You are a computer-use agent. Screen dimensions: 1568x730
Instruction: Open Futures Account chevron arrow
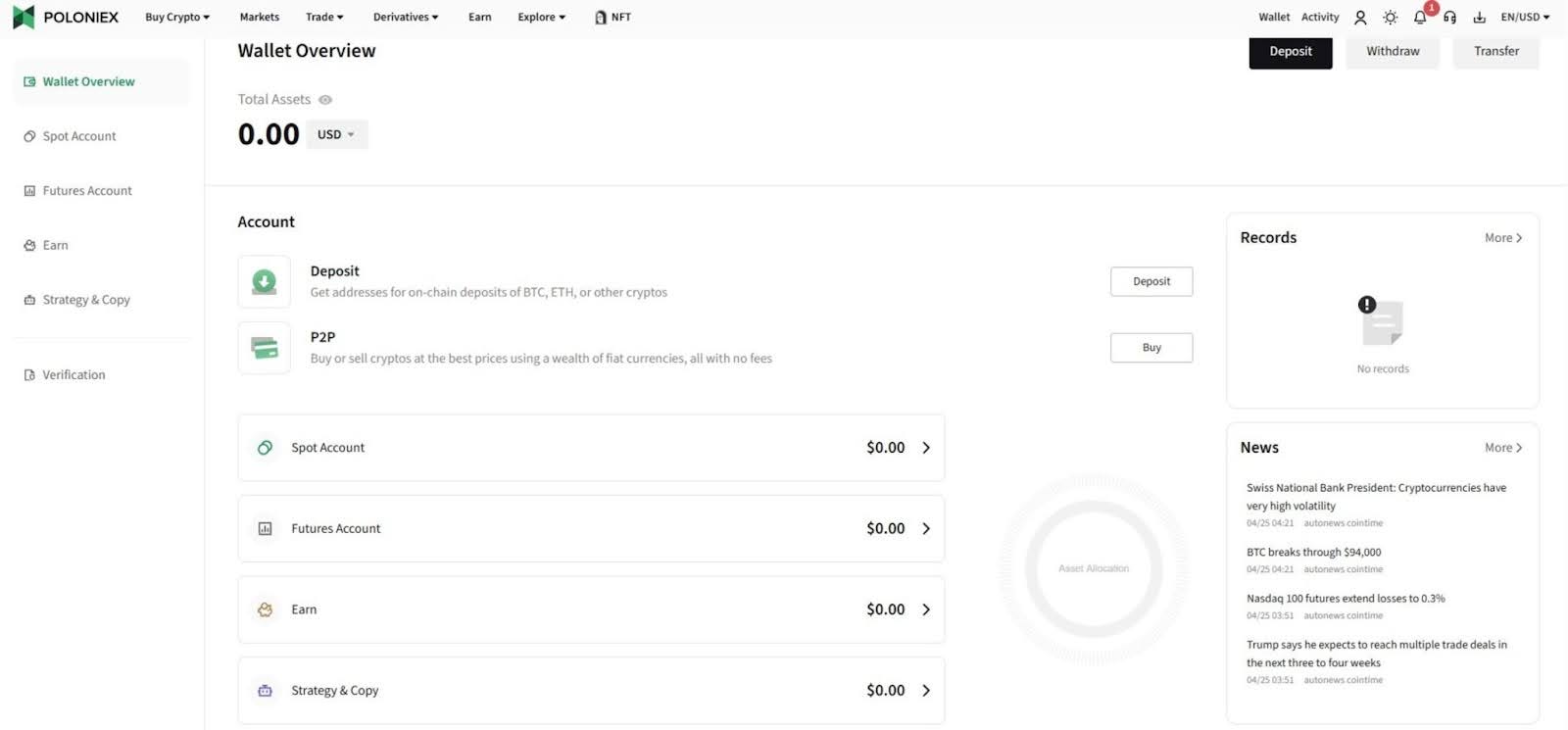pyautogui.click(x=926, y=529)
